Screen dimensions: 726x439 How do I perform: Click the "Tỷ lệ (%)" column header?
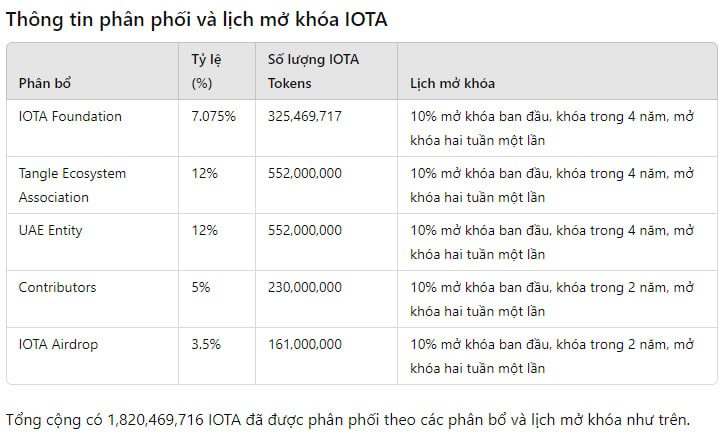pos(206,71)
